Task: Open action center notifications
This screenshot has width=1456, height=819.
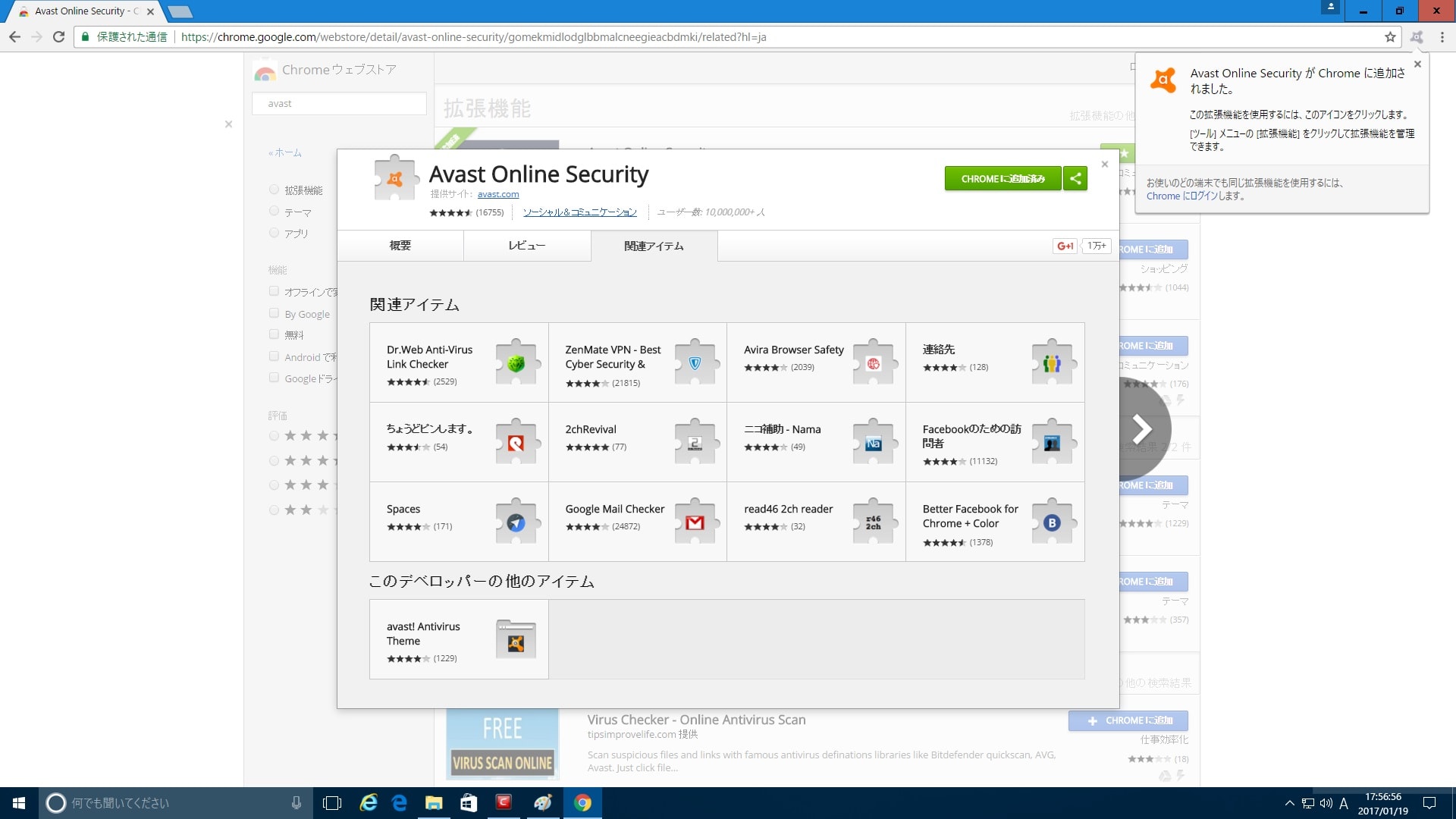Action: 1429,803
